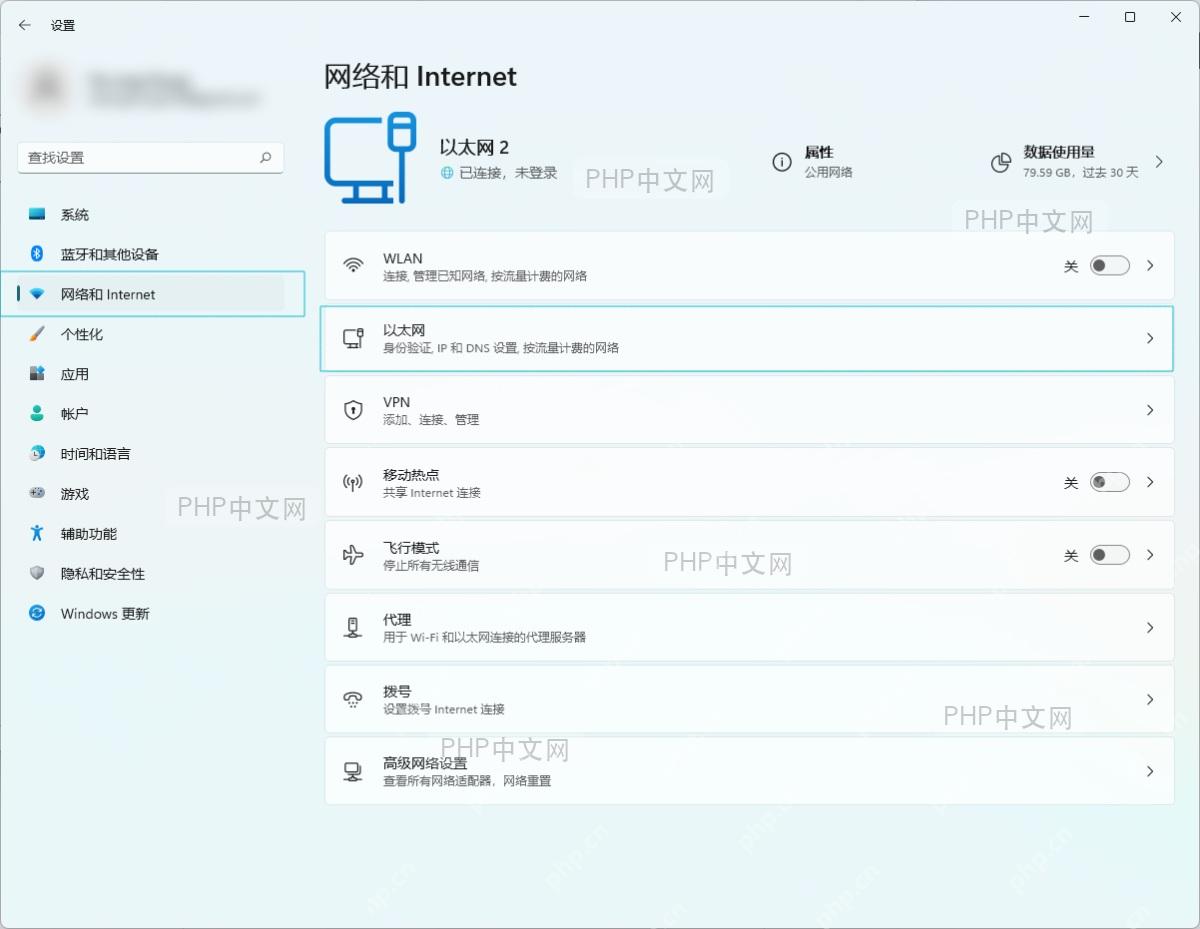Viewport: 1200px width, 929px height.
Task: Open 代理 row chevron arrow
Action: [x=1150, y=627]
